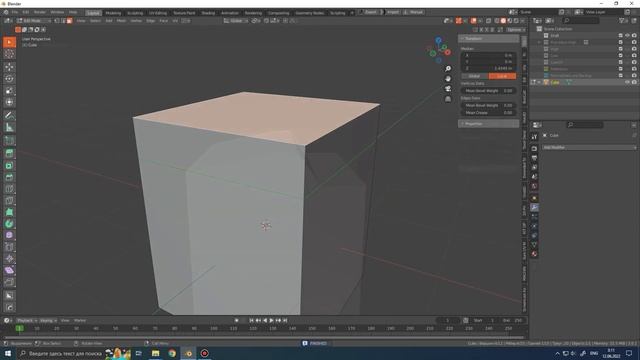Toggle Cube visibility eye in Outliner
640x360 pixels.
tap(627, 82)
